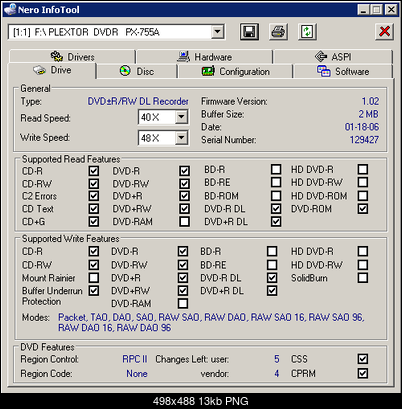Open the ASPI tab
Screen dimensions: 402x409
pyautogui.click(x=333, y=57)
